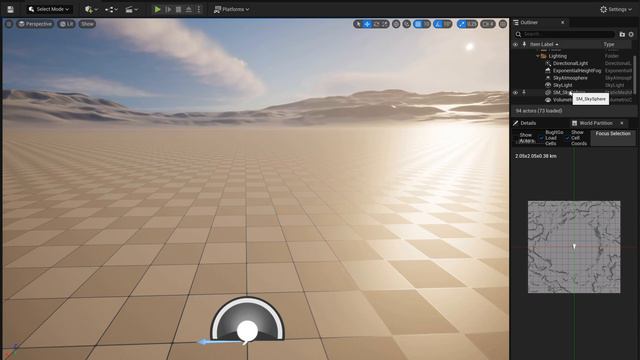Open the Platforms dropdown menu
The image size is (640, 360).
click(x=231, y=9)
